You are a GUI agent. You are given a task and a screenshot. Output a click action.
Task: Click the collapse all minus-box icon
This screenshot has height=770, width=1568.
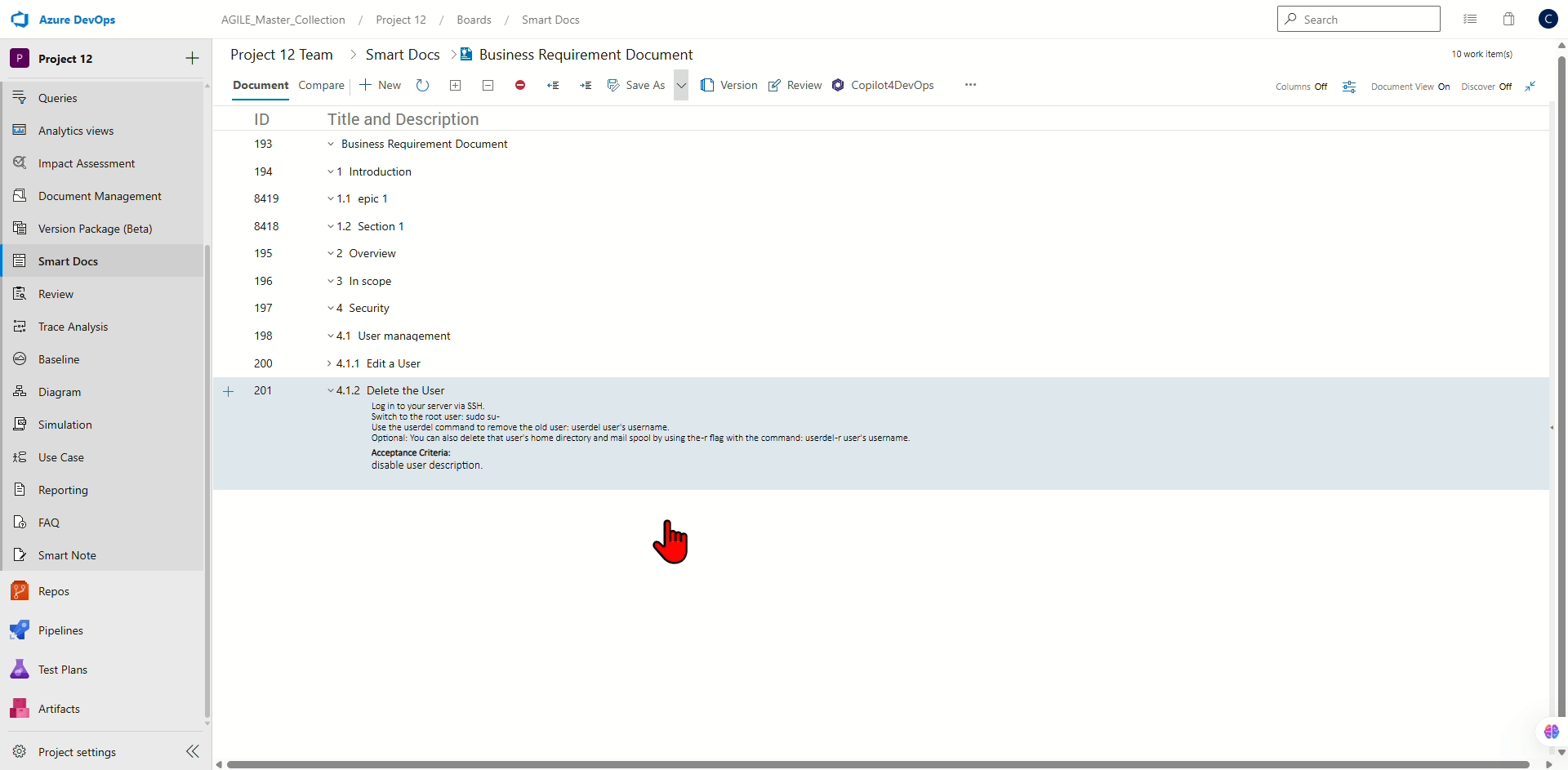(x=488, y=85)
